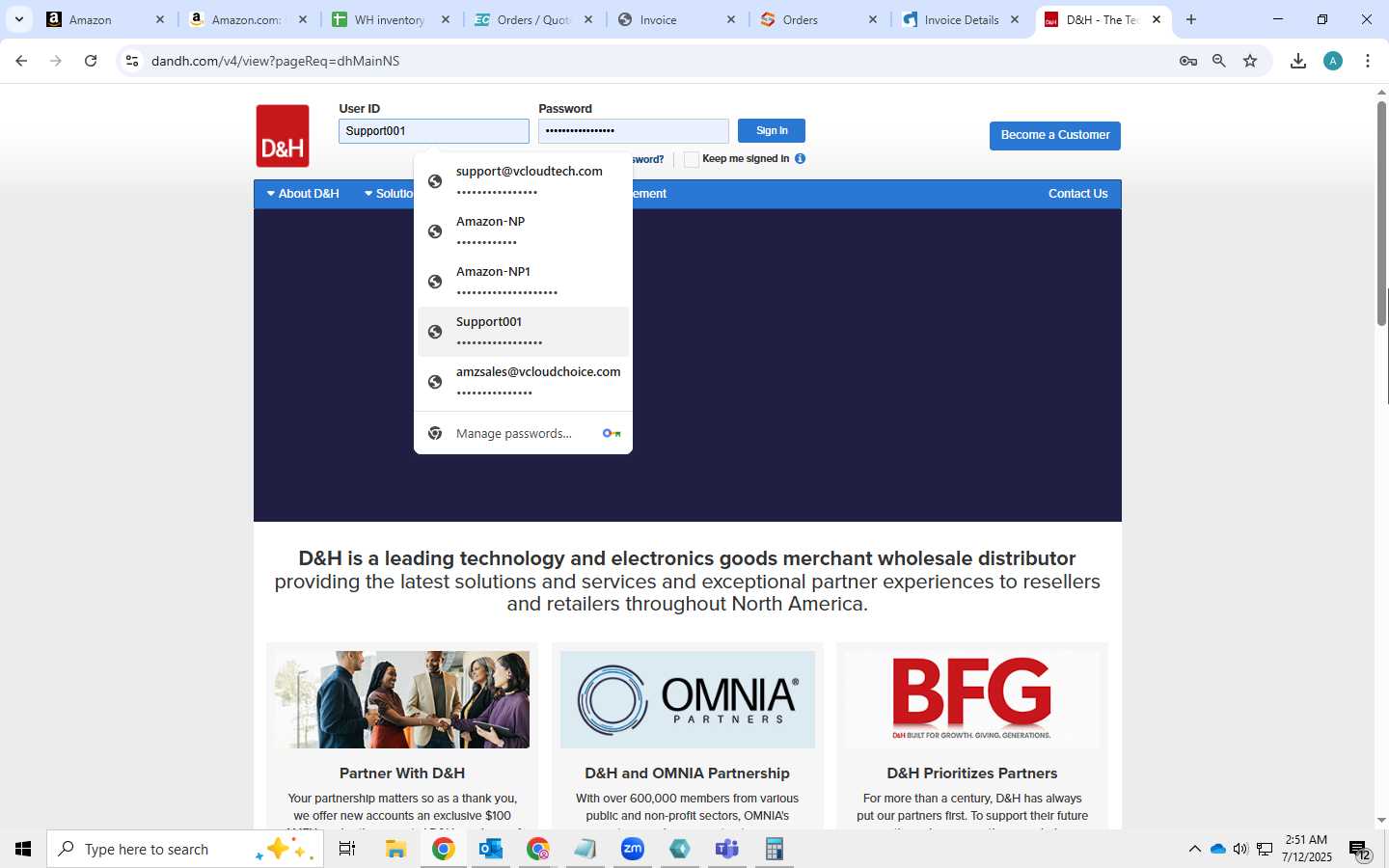Open the clock and date in taskbar
The width and height of the screenshot is (1389, 868).
(1306, 849)
